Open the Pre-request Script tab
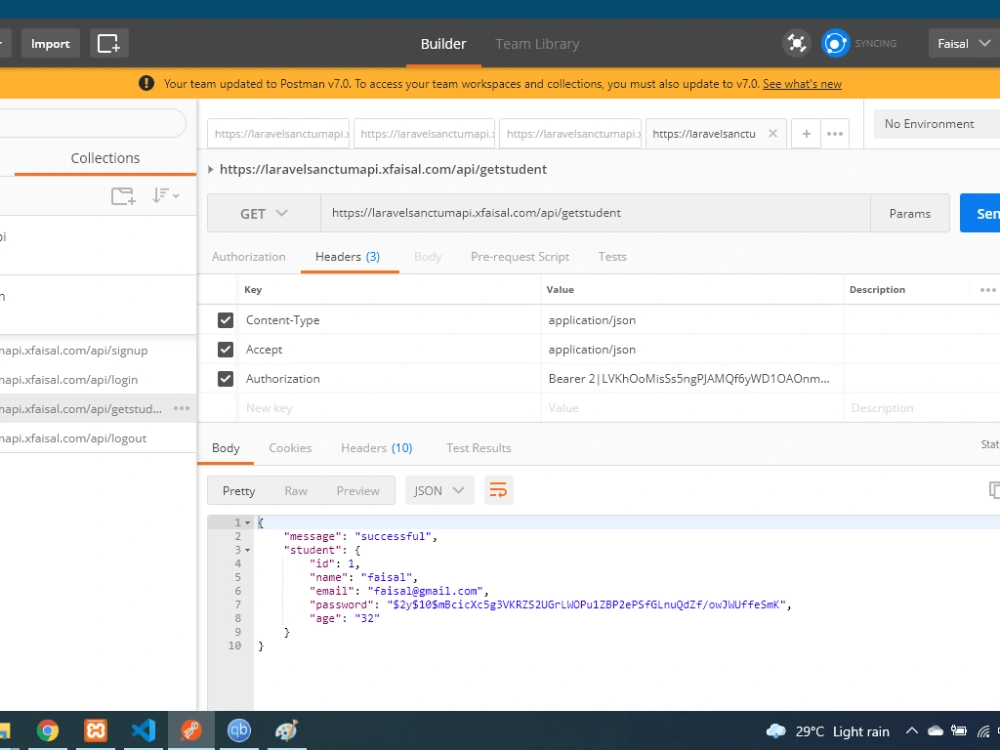 [x=520, y=256]
